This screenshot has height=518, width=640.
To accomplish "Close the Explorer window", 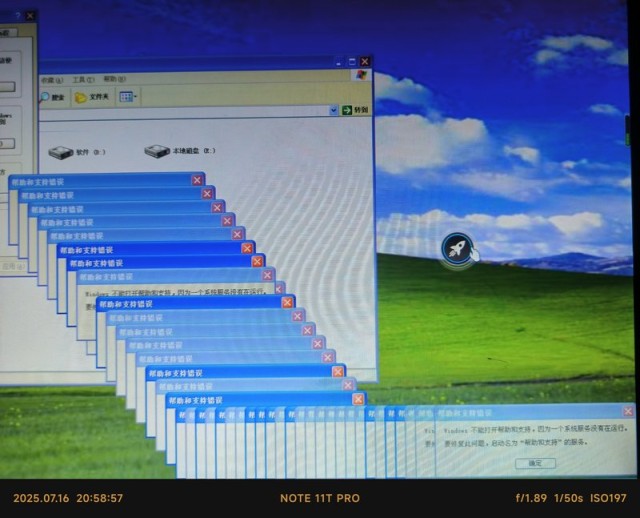I will click(365, 61).
